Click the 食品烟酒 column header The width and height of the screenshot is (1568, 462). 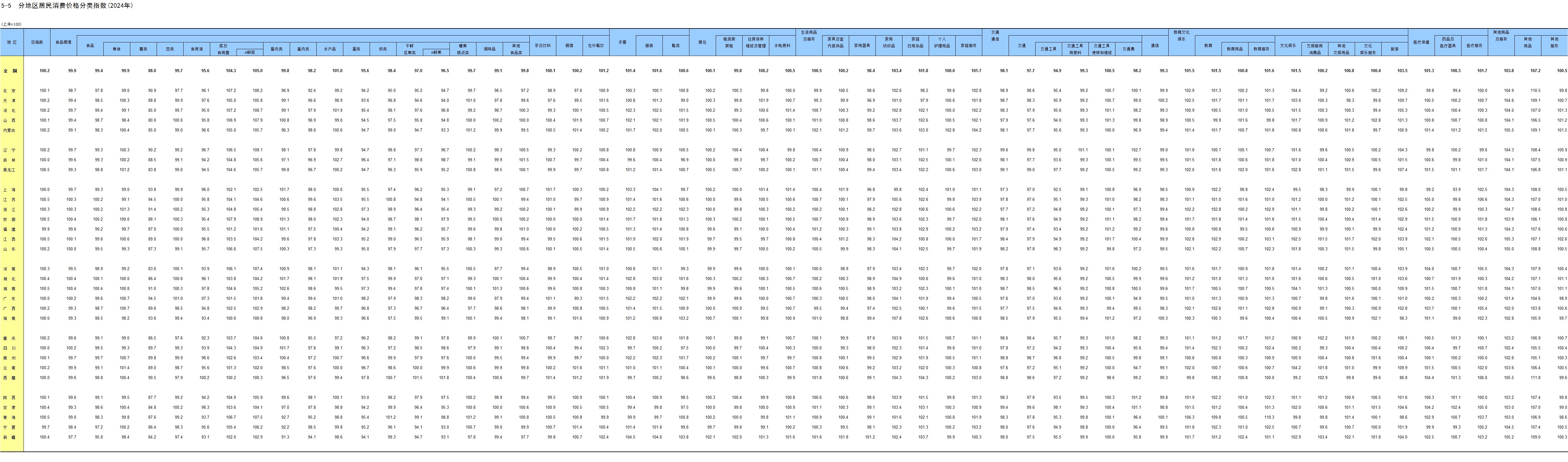(x=64, y=42)
